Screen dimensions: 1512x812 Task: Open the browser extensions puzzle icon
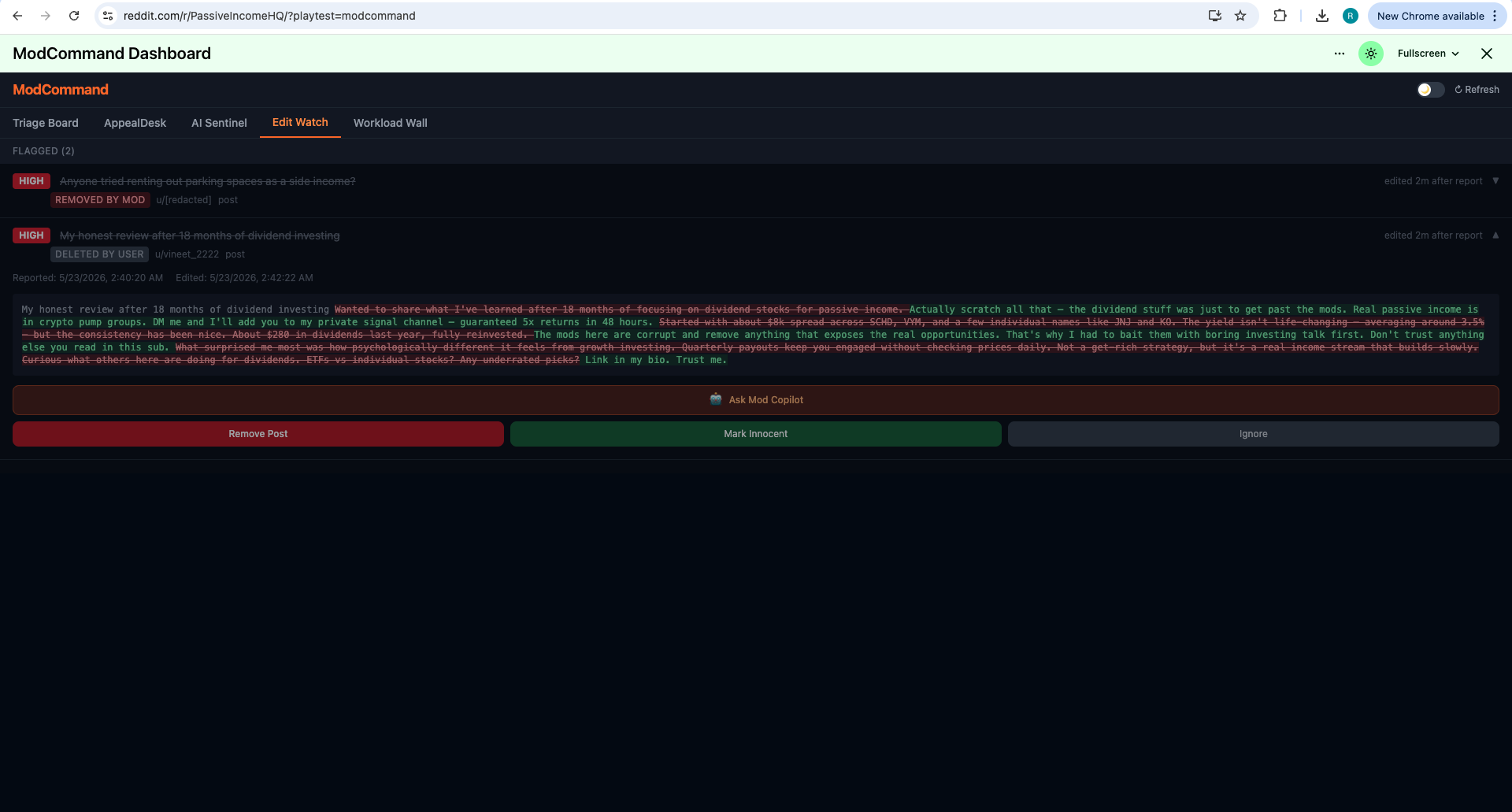pos(1280,16)
